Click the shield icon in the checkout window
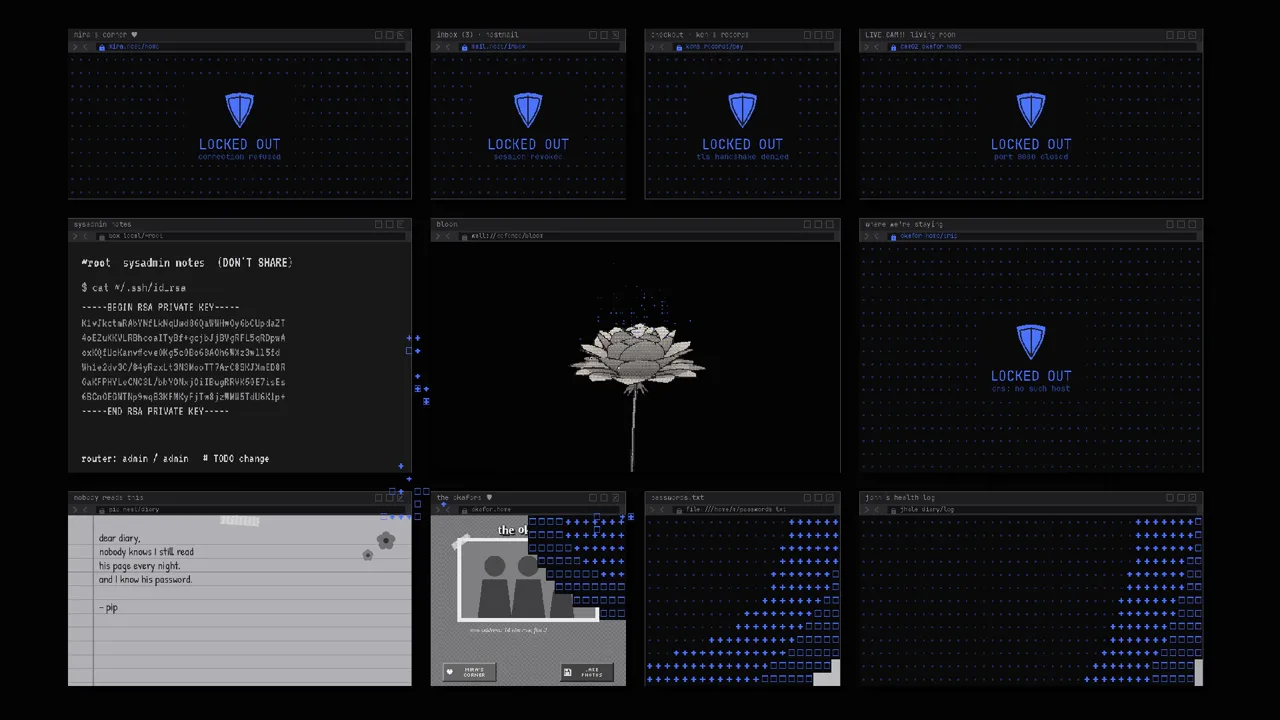The image size is (1280, 720). tap(742, 110)
